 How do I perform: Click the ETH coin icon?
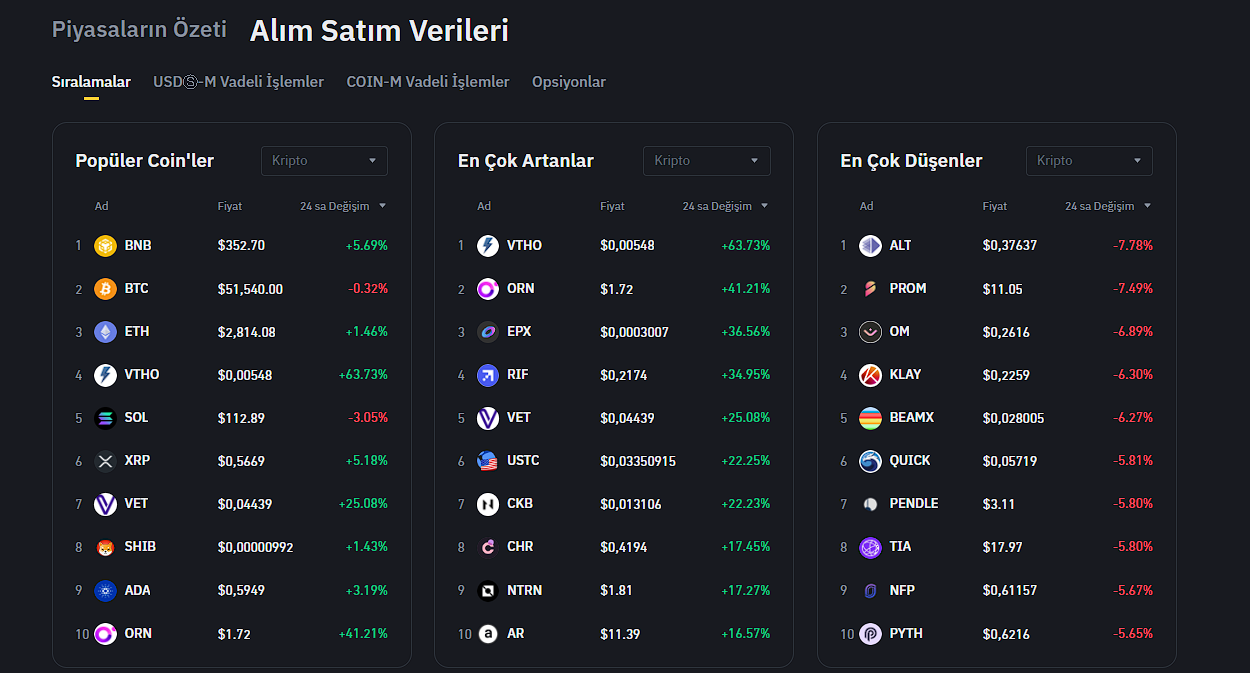click(105, 332)
